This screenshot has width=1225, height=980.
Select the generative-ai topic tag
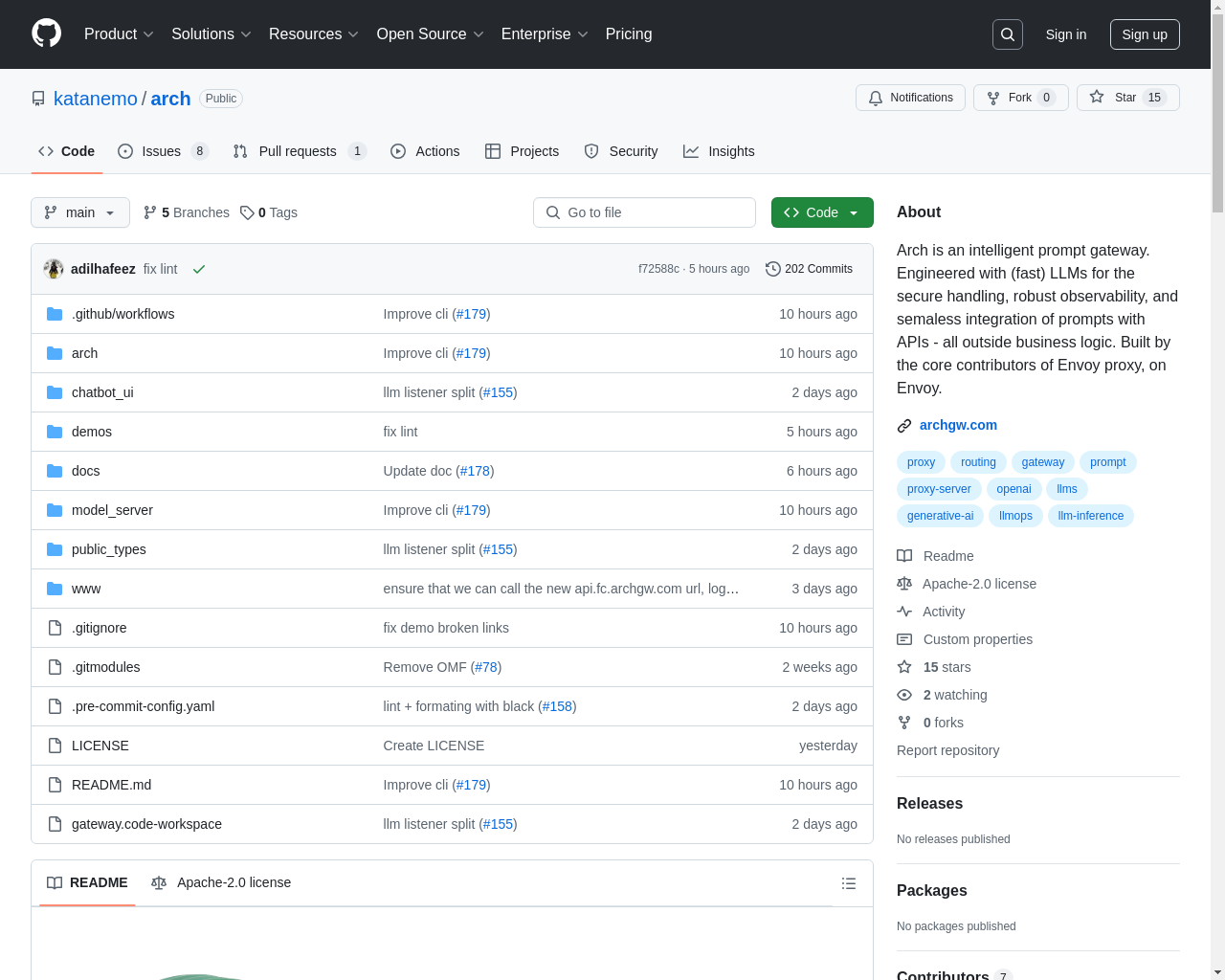point(940,516)
